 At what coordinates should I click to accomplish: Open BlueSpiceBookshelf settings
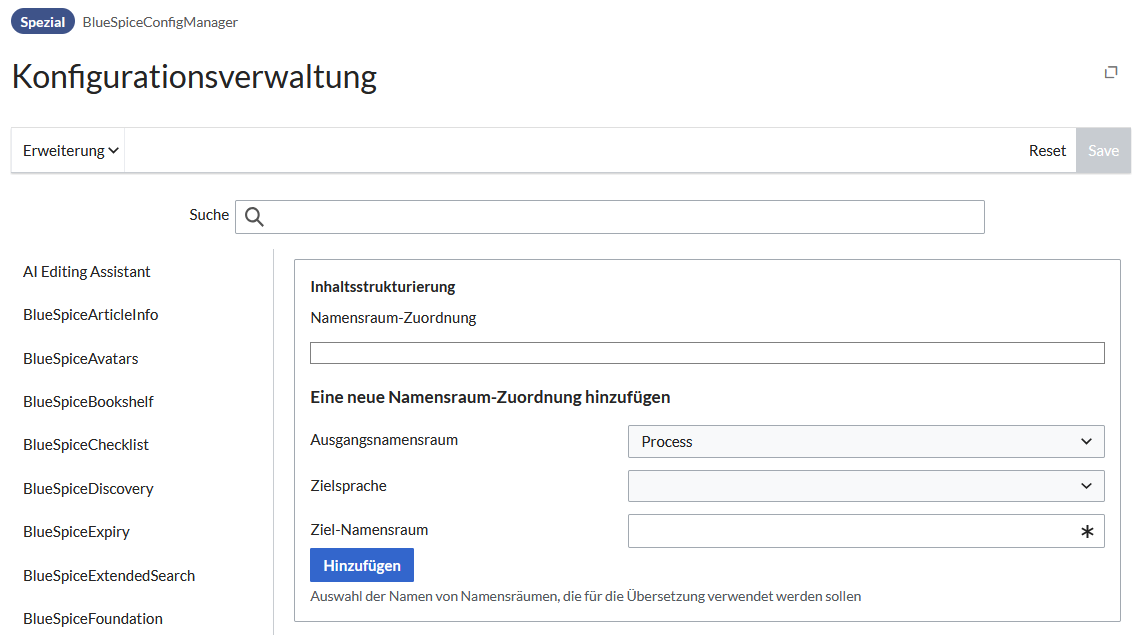[x=88, y=402]
